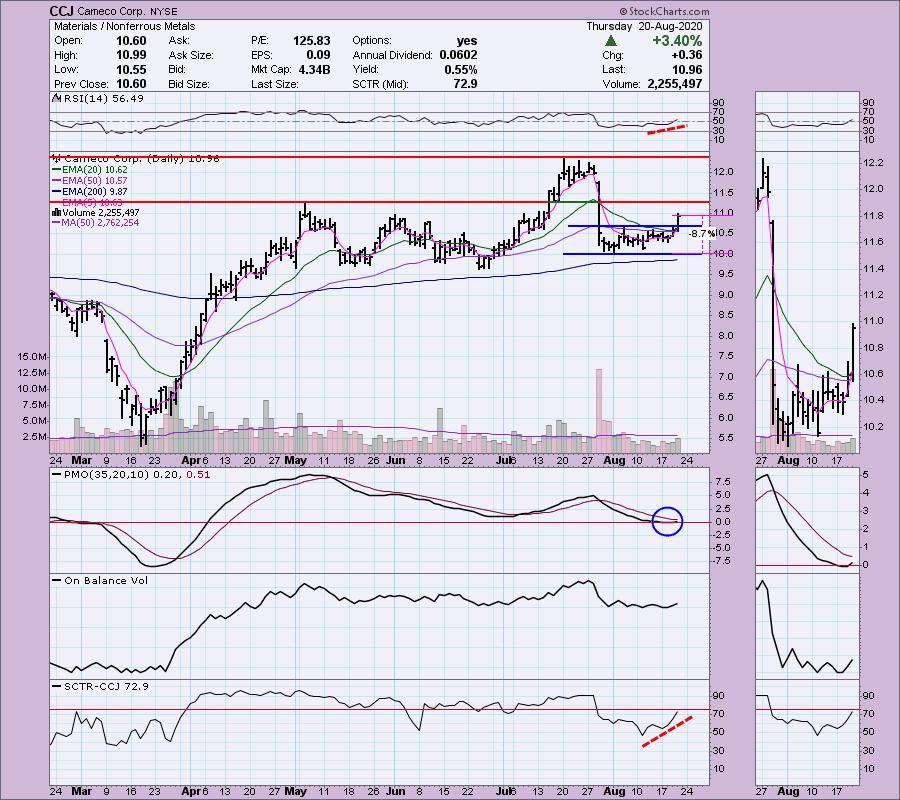Click the date Thursday 20-Aug-2020
Screen dimensions: 900x800
coord(644,26)
